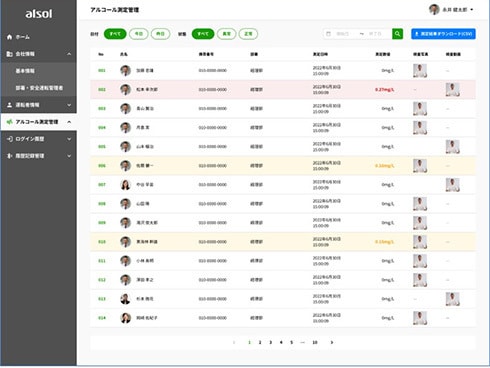The width and height of the screenshot is (490, 368).
Task: Click the company information building icon
Action: coord(10,54)
